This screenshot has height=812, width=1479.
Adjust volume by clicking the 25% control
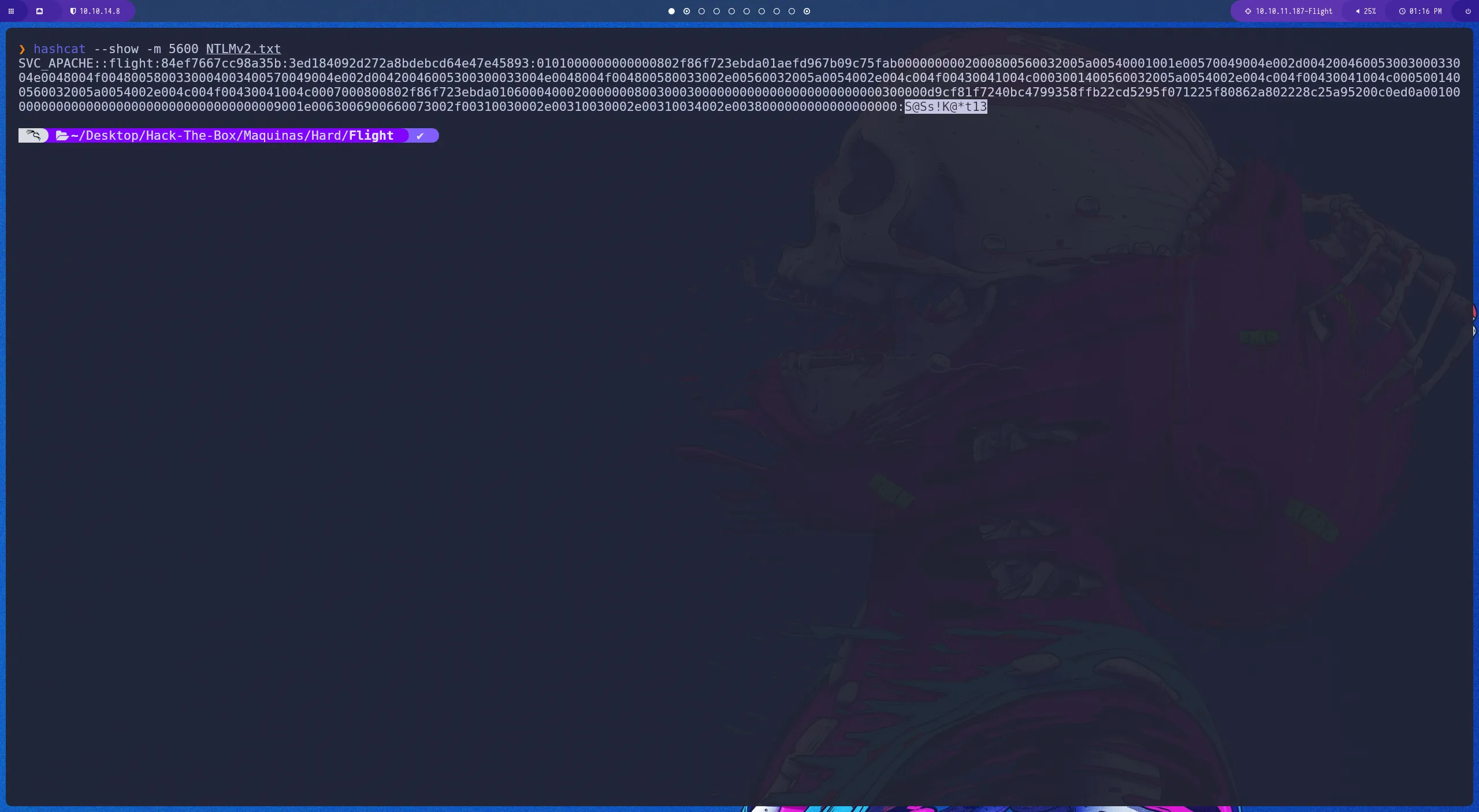tap(1370, 11)
